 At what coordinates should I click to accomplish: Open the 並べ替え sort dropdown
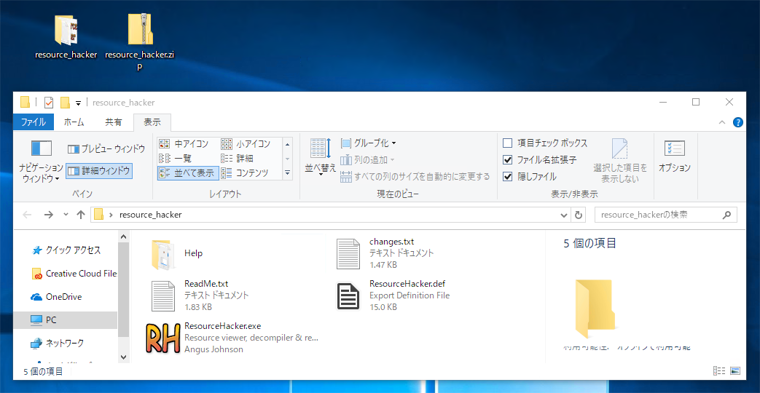point(320,157)
